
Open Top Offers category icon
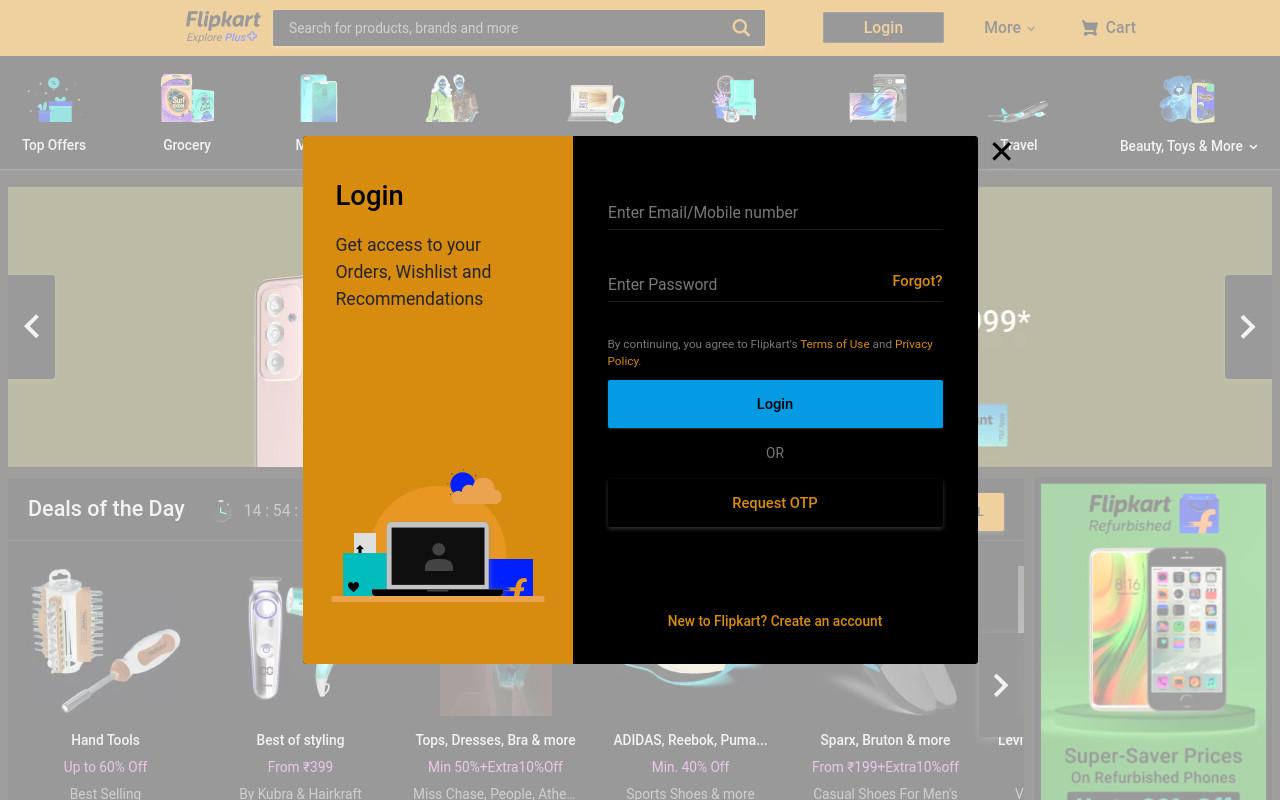tap(54, 99)
